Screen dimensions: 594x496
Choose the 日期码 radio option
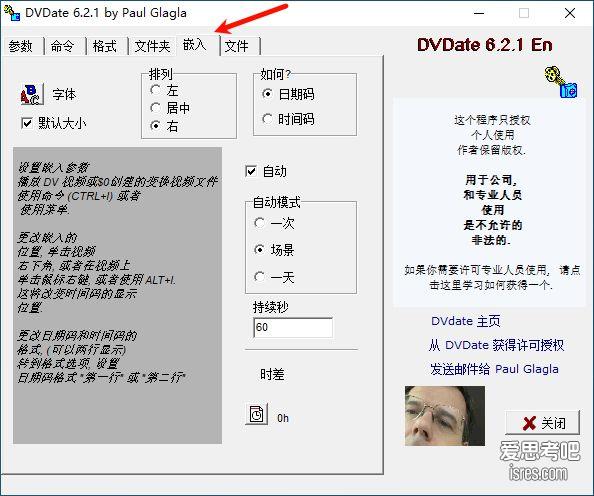pos(267,94)
